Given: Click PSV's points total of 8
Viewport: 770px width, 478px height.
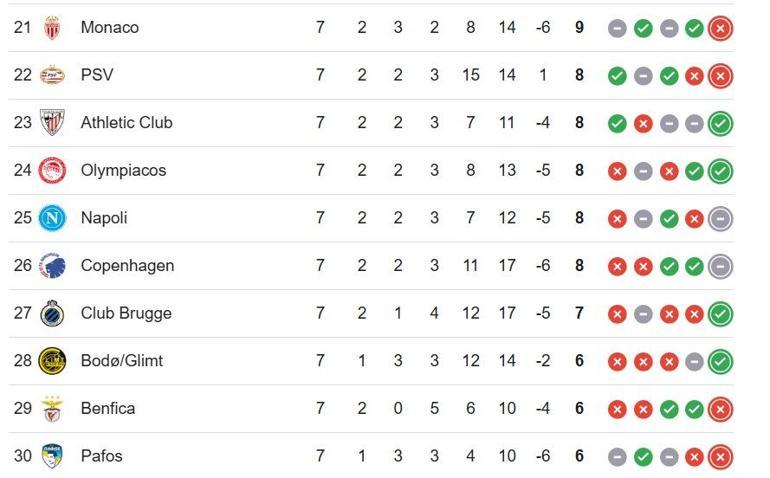Looking at the screenshot, I should point(580,75).
